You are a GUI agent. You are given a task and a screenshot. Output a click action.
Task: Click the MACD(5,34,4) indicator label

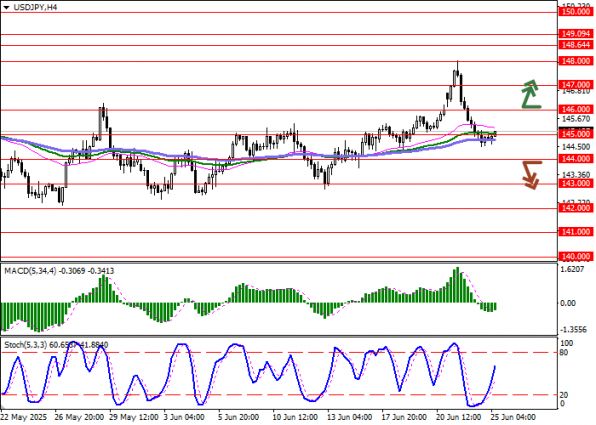point(30,271)
